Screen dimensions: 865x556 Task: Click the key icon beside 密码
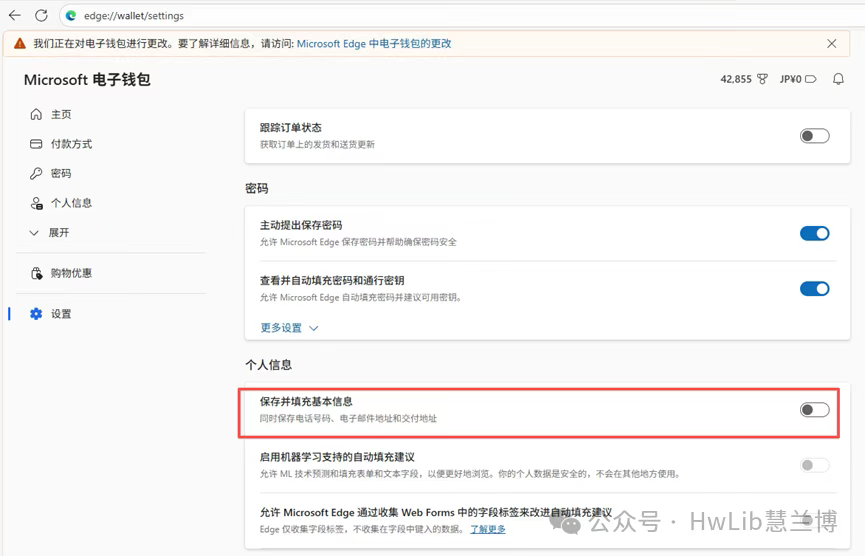point(36,174)
